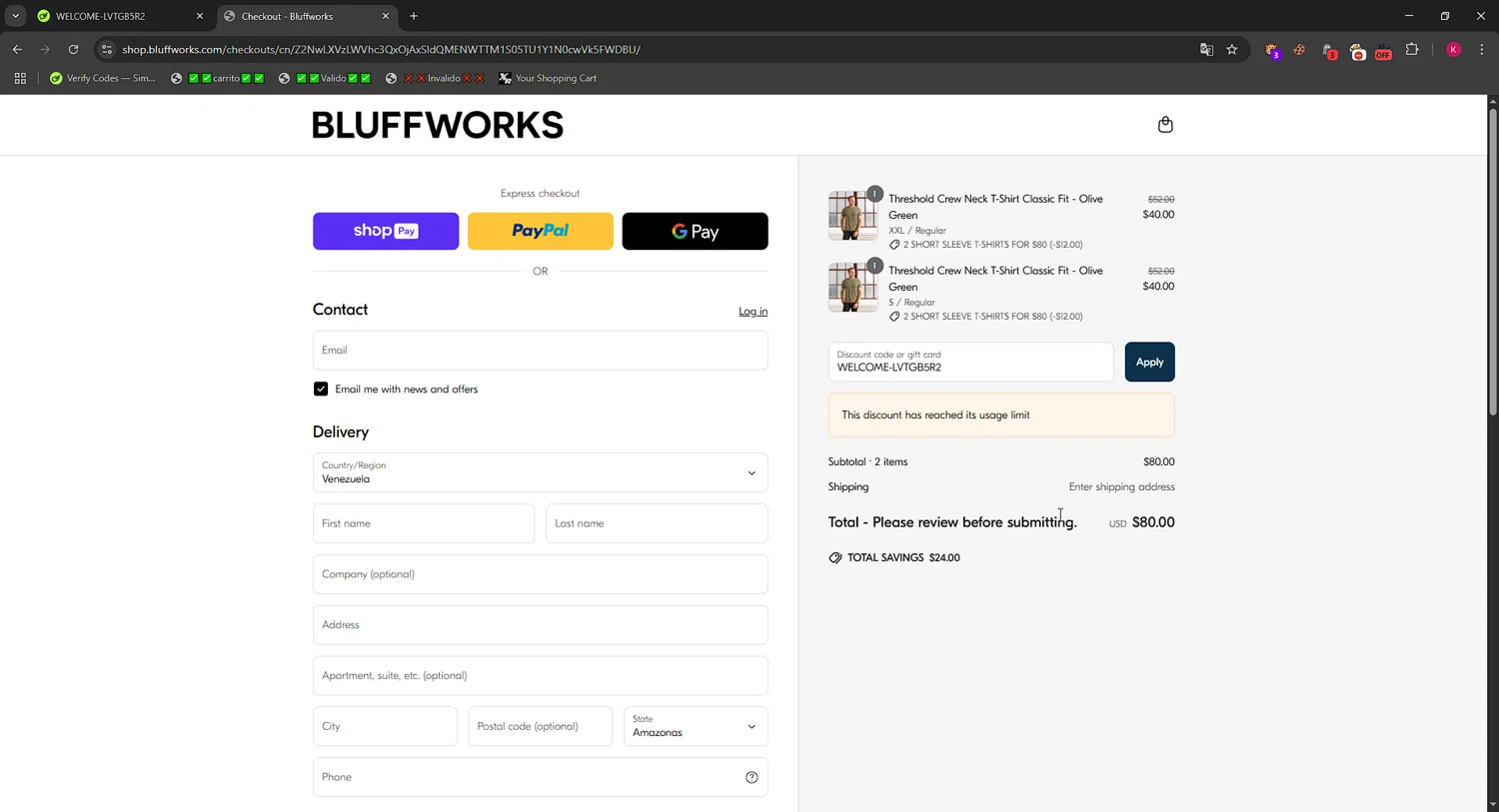Focus the Email input field
The image size is (1499, 812).
(x=540, y=351)
